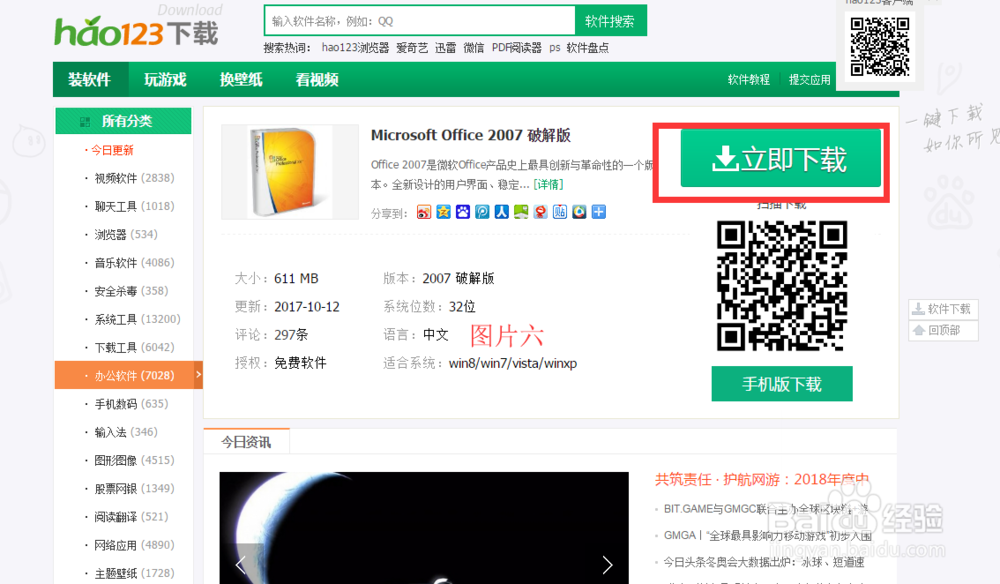This screenshot has height=584, width=1000.
Task: Open the 软件教程 link
Action: pos(749,80)
